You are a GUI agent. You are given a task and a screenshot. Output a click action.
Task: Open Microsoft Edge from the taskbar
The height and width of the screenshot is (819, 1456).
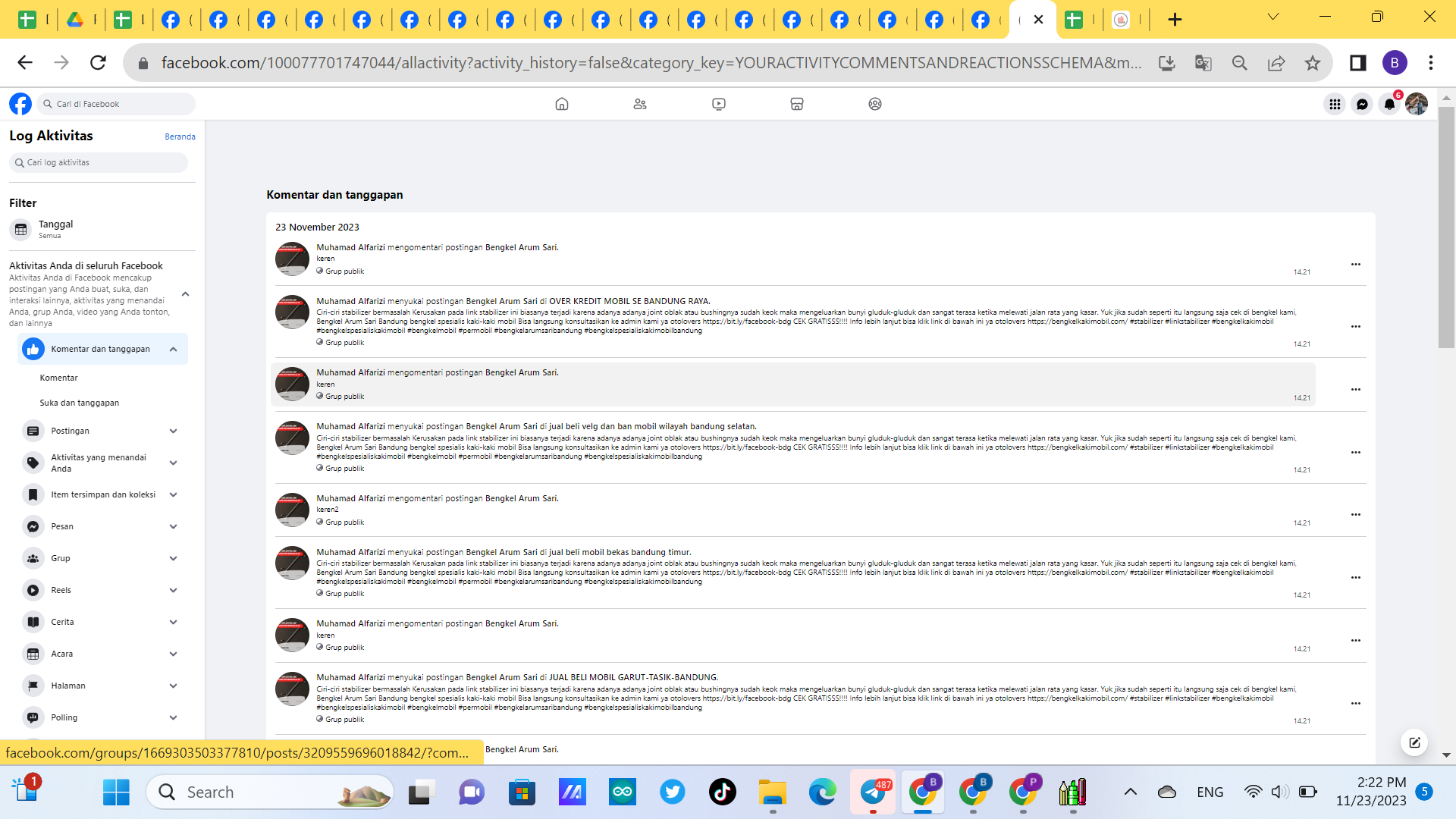tap(823, 792)
